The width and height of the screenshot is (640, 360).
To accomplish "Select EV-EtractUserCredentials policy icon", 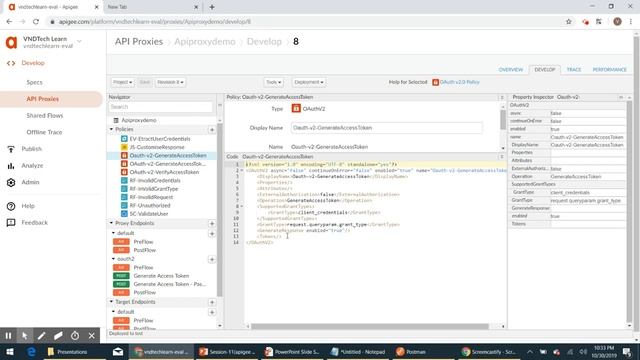I will [124, 139].
